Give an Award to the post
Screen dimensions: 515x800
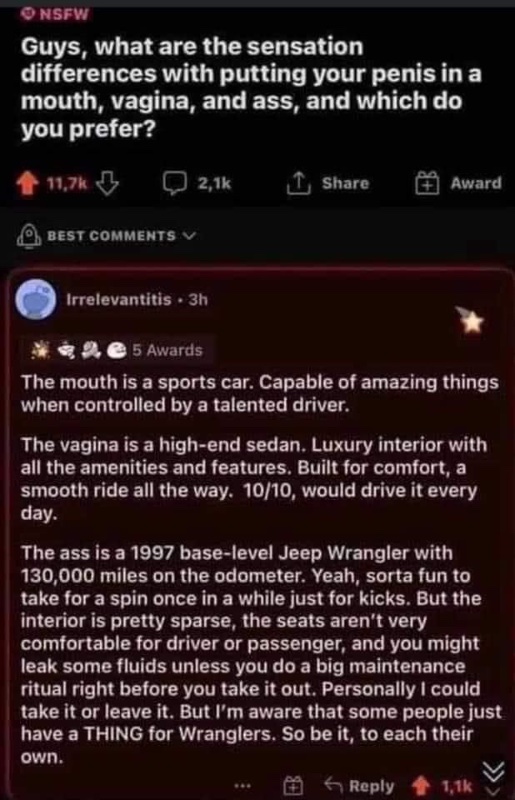457,184
